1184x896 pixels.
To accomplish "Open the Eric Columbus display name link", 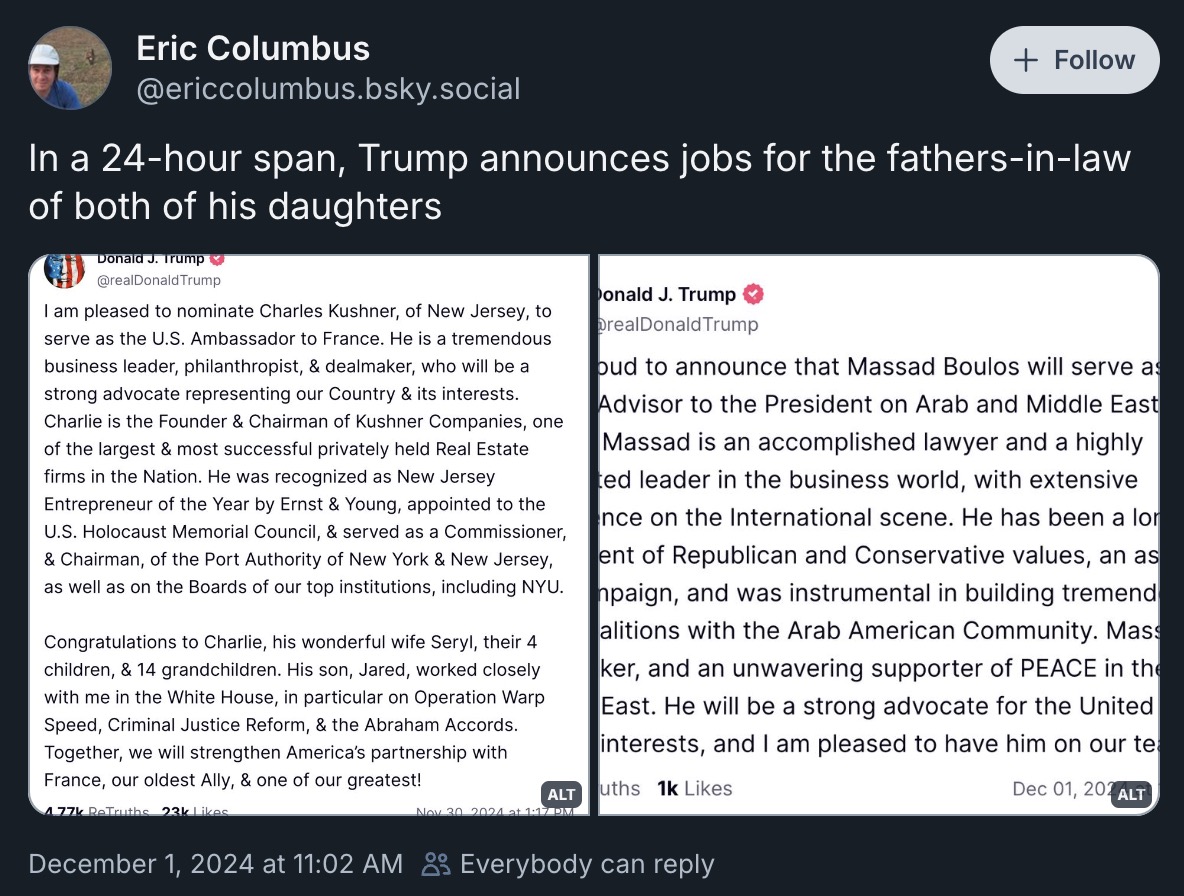I will point(253,48).
